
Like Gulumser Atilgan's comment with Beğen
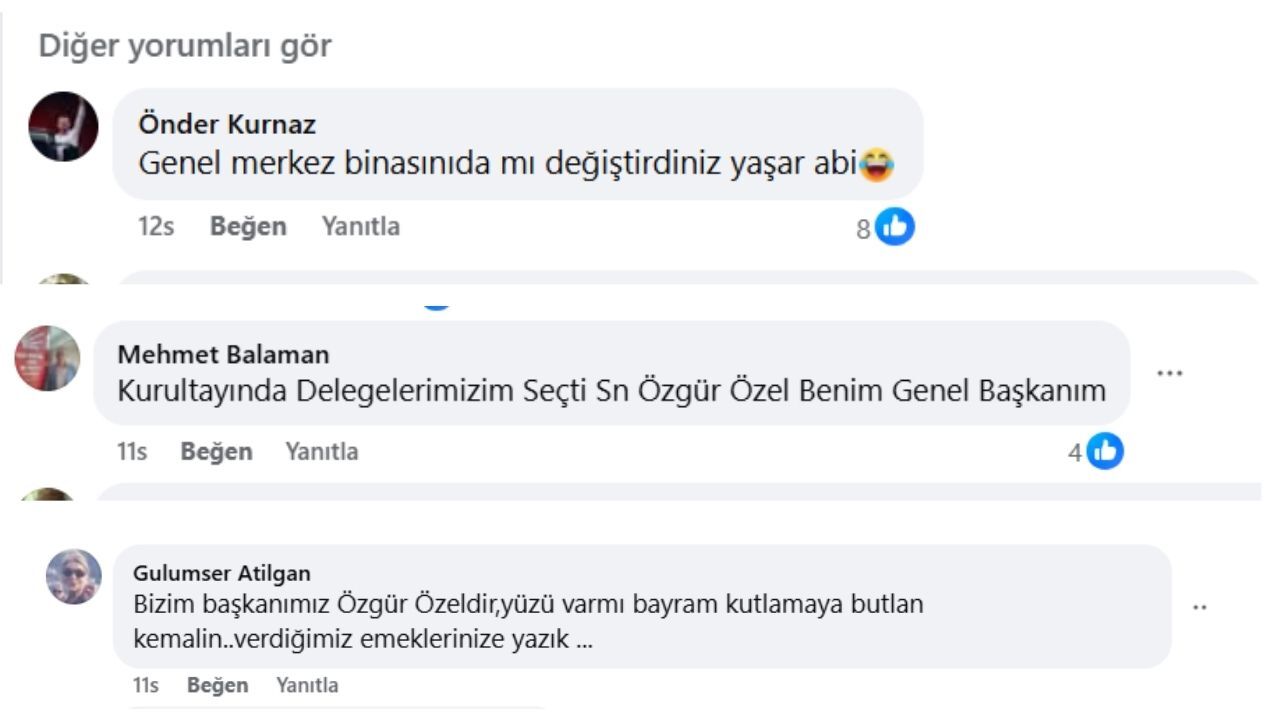coord(217,686)
